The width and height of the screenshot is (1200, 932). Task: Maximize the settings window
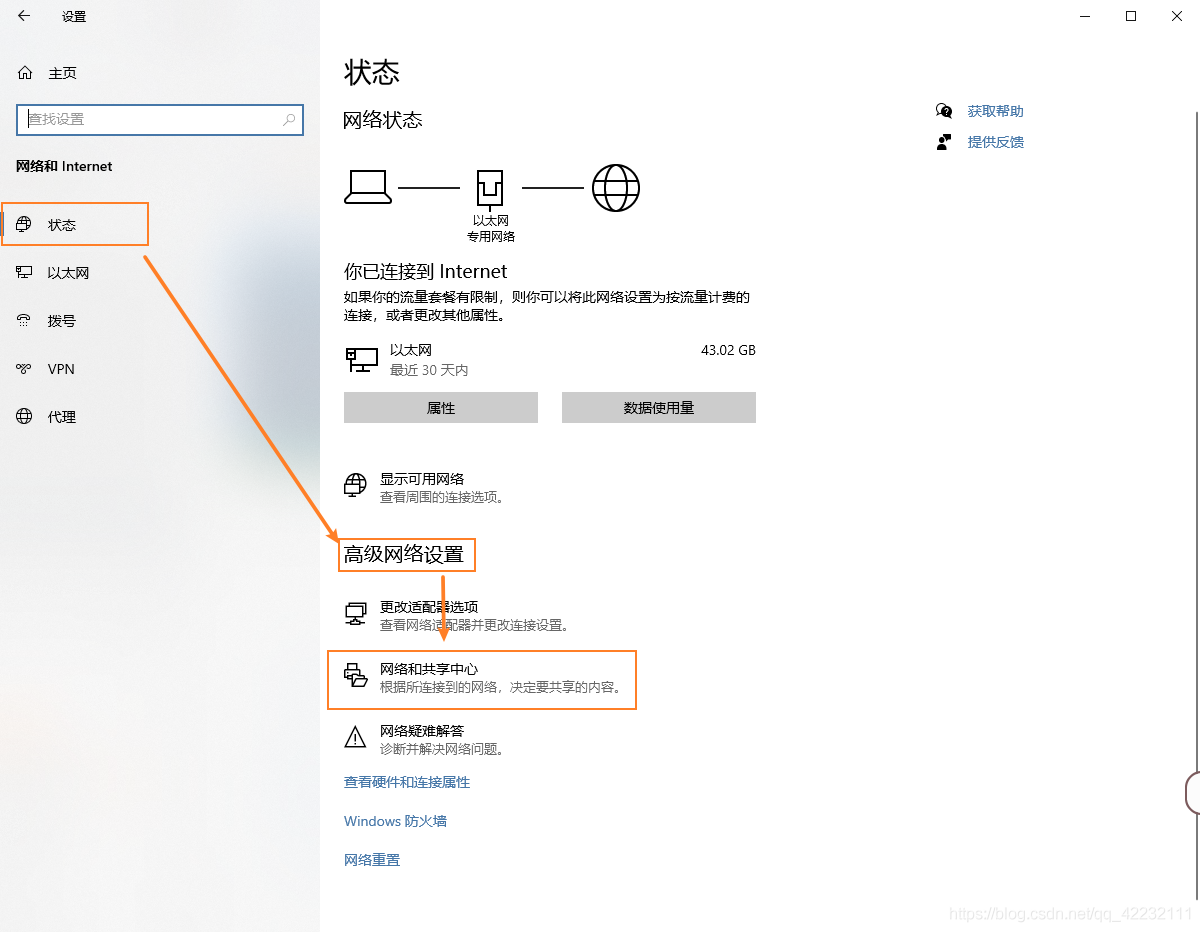[x=1131, y=16]
